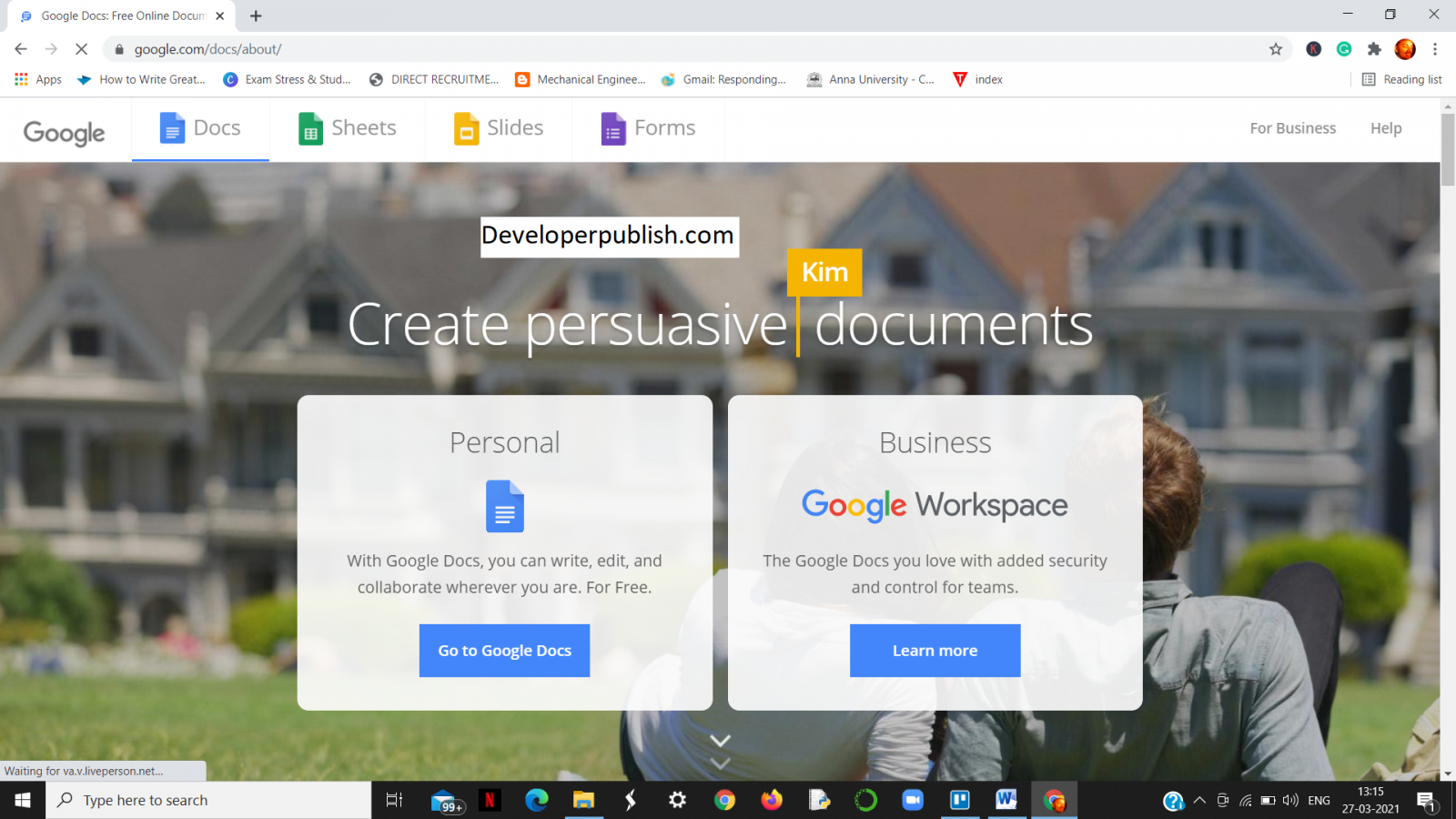Click the Go to Google Docs button

tap(504, 650)
